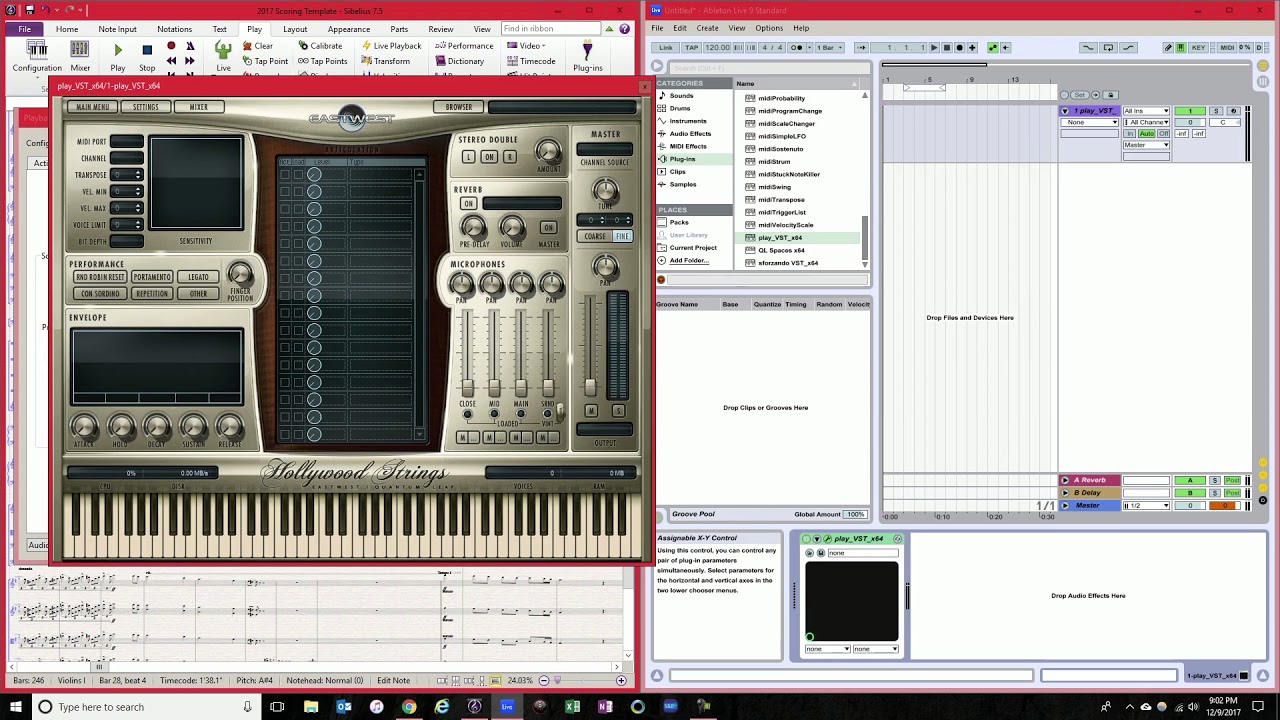Image resolution: width=1280 pixels, height=720 pixels.
Task: Select FINE tuning mode in Play plugin
Action: pyautogui.click(x=622, y=237)
